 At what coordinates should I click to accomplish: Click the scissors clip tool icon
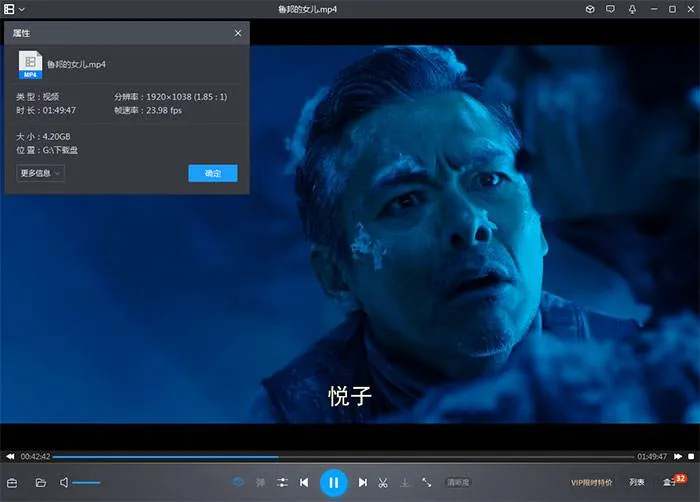click(383, 483)
